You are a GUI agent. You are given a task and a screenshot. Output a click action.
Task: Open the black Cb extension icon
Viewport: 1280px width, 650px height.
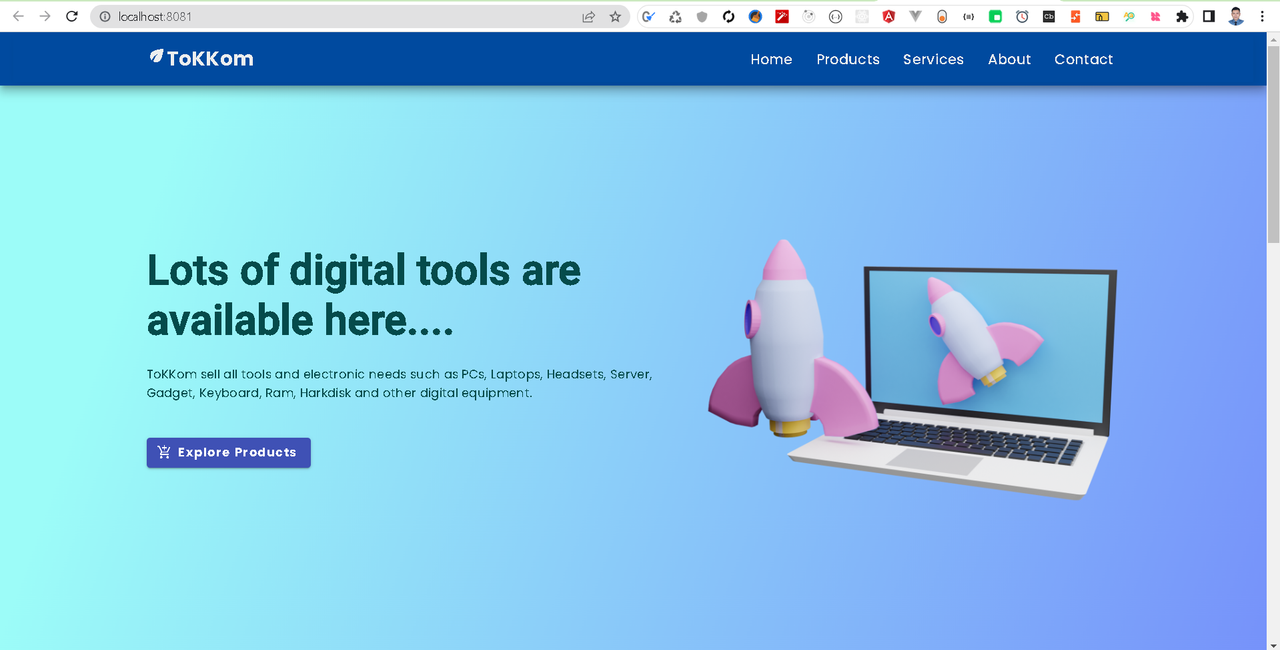1048,17
